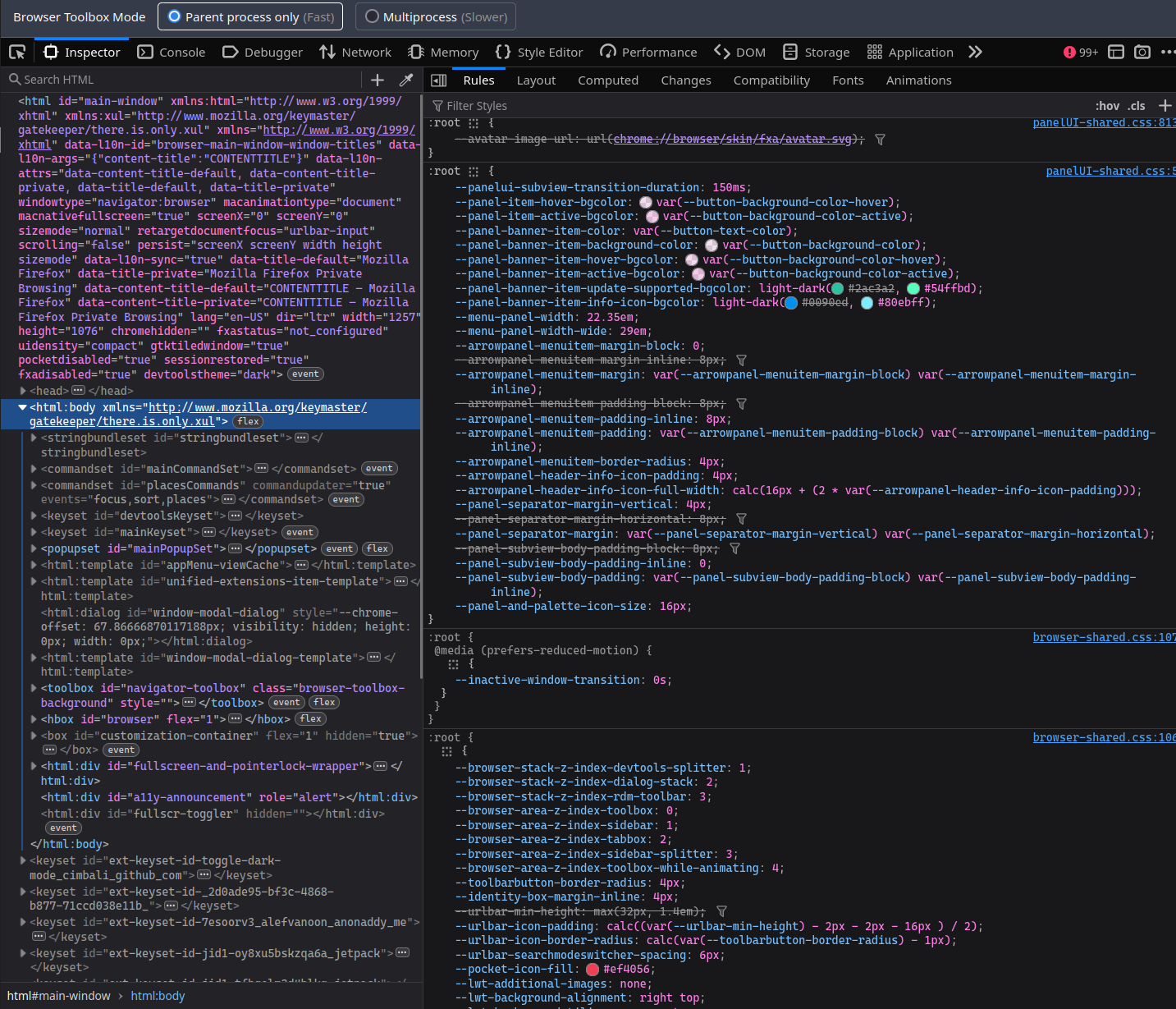The image size is (1176, 1009).
Task: Open the toolbox three-dots menu
Action: [x=1167, y=52]
